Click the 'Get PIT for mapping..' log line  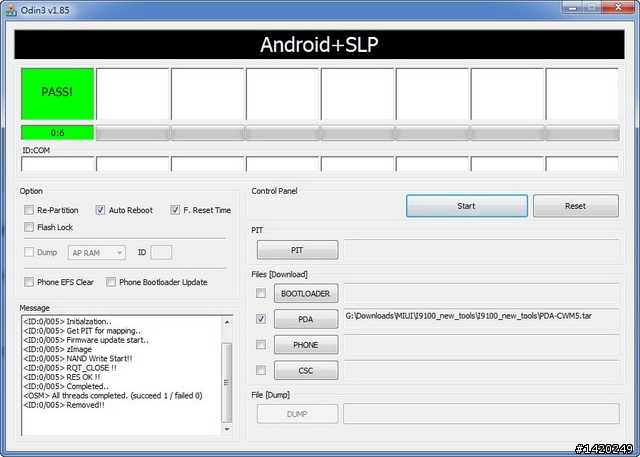(x=82, y=331)
